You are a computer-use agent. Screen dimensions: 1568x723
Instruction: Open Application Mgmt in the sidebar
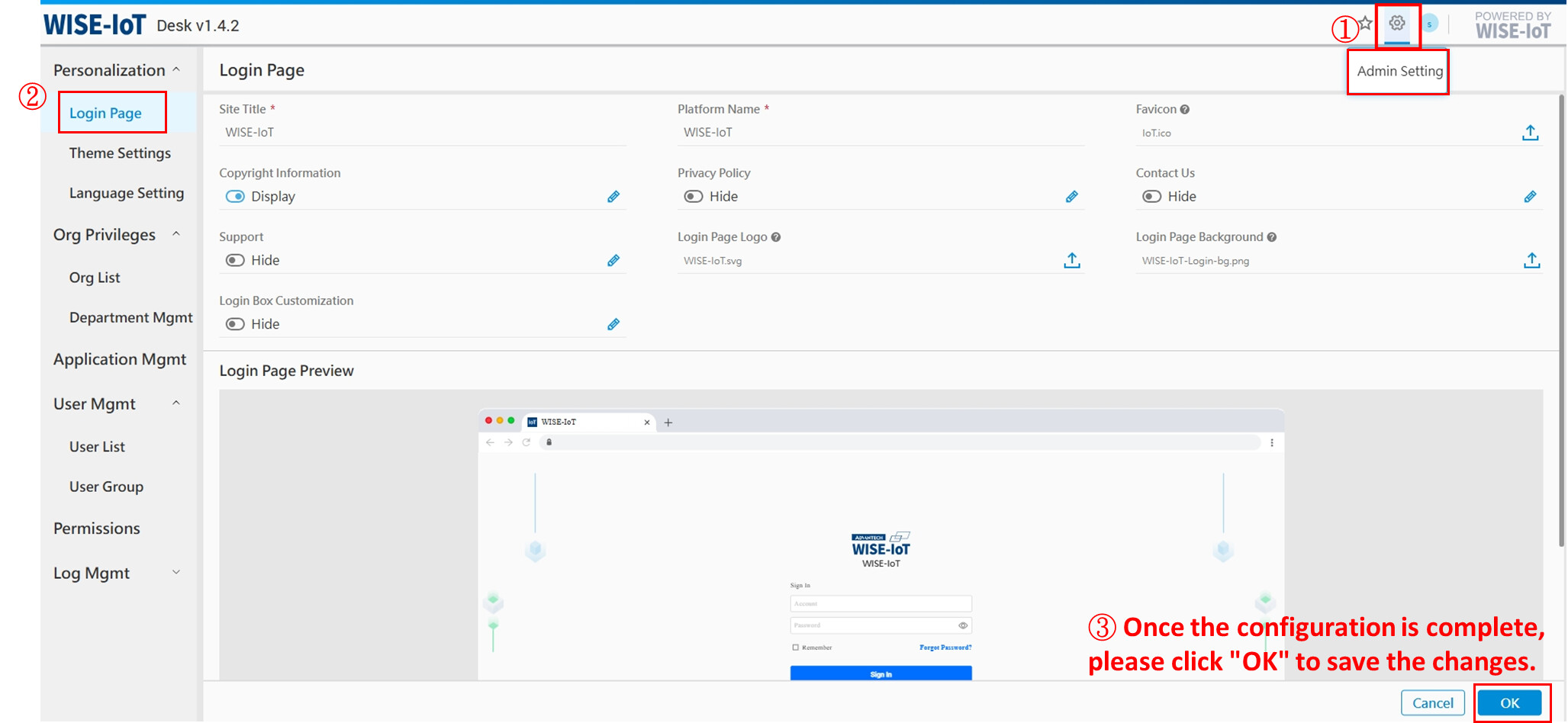[x=120, y=359]
